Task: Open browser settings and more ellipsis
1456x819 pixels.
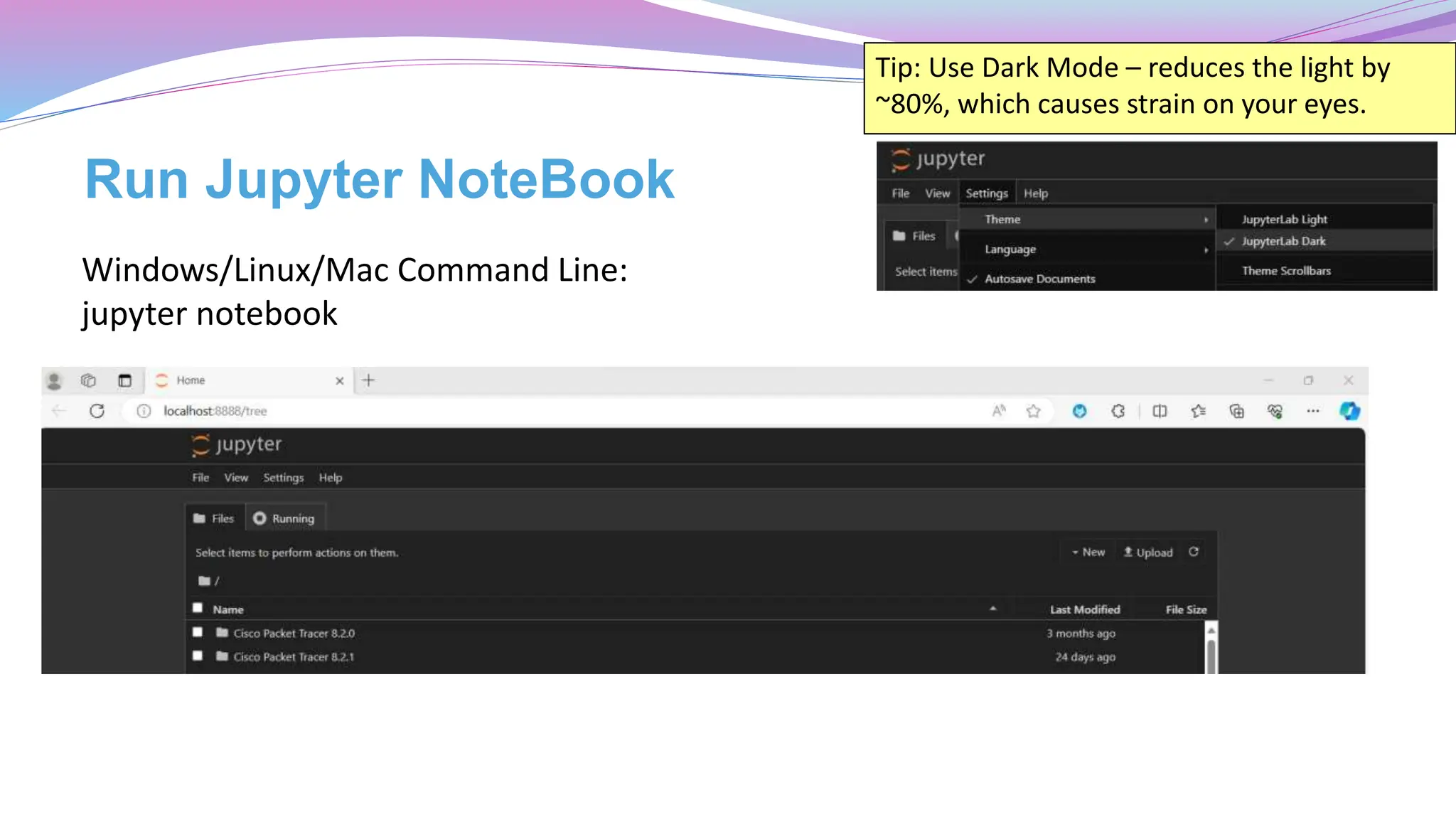Action: point(1313,411)
